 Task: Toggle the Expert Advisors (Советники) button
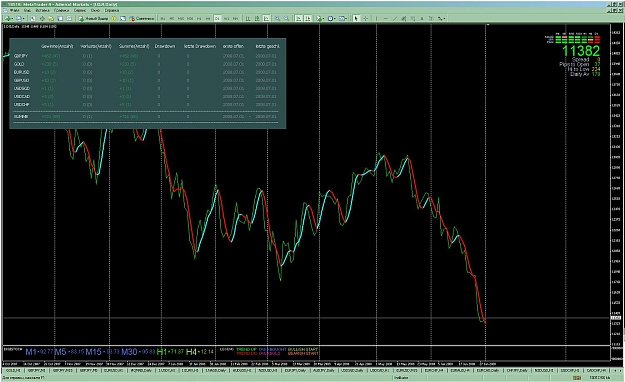point(142,18)
